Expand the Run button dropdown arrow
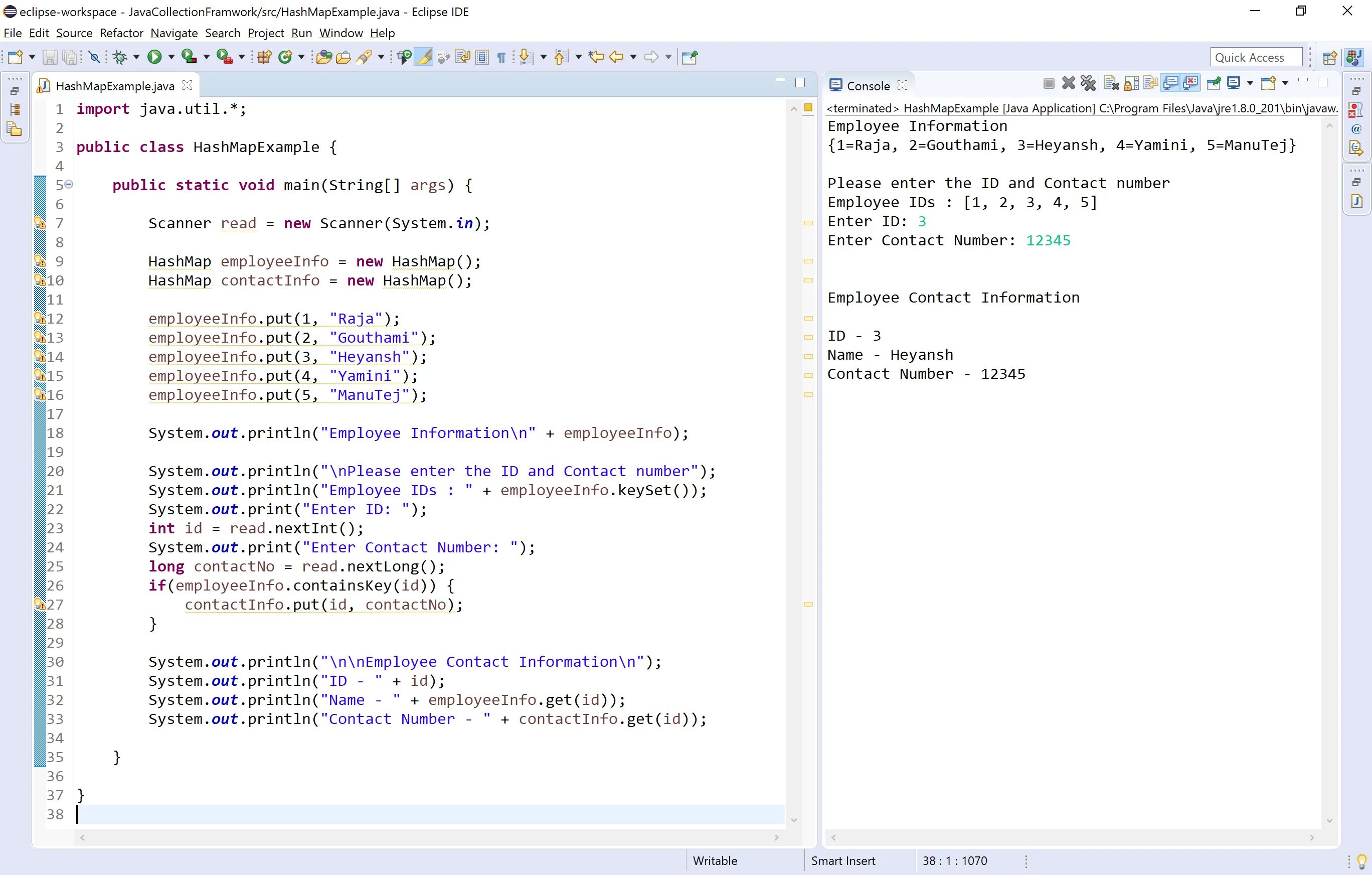Viewport: 1372px width, 875px height. [170, 57]
